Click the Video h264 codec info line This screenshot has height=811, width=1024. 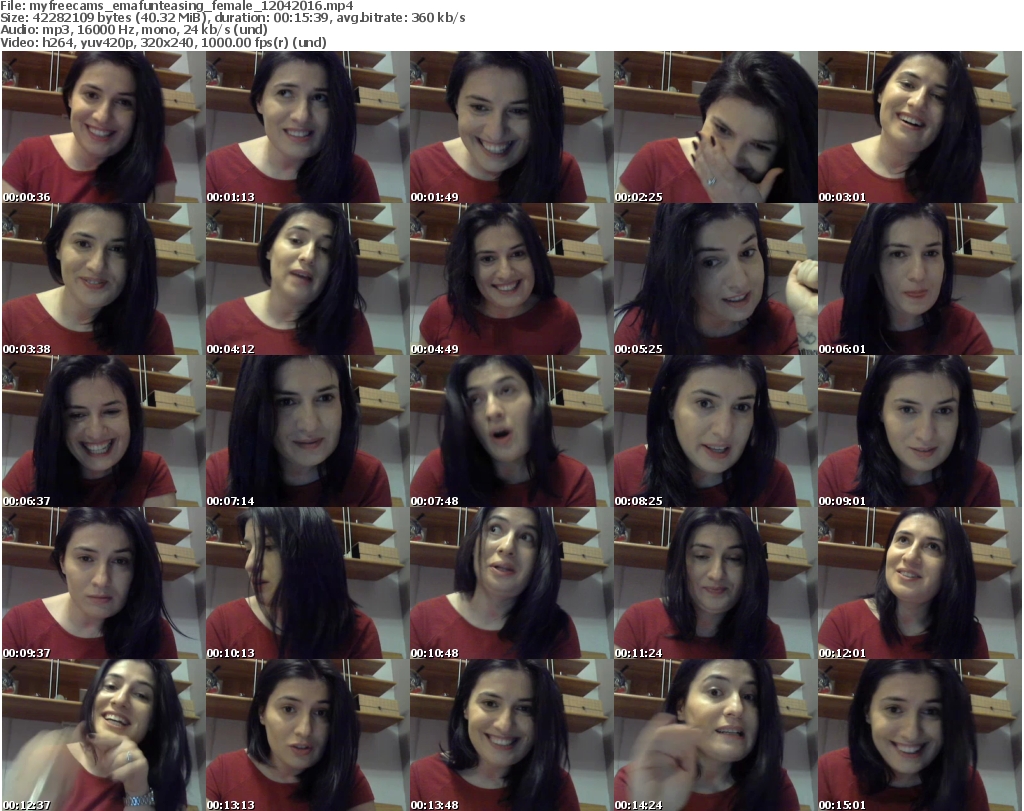(164, 43)
